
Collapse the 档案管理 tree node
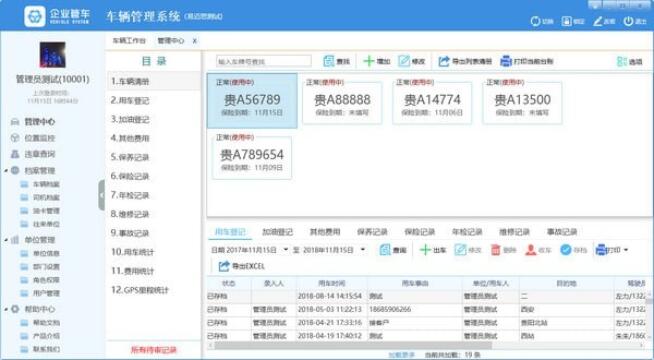coord(6,170)
